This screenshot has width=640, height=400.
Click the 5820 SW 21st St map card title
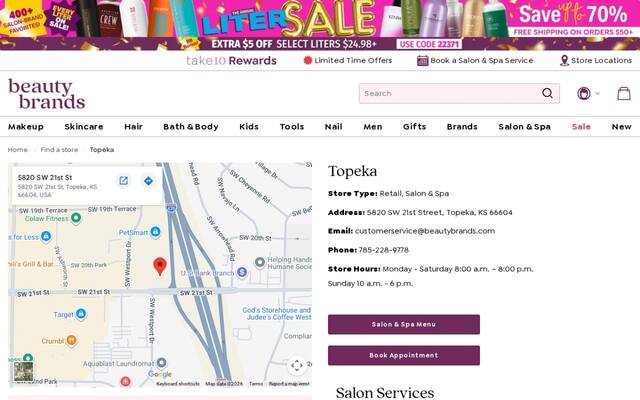[x=45, y=178]
